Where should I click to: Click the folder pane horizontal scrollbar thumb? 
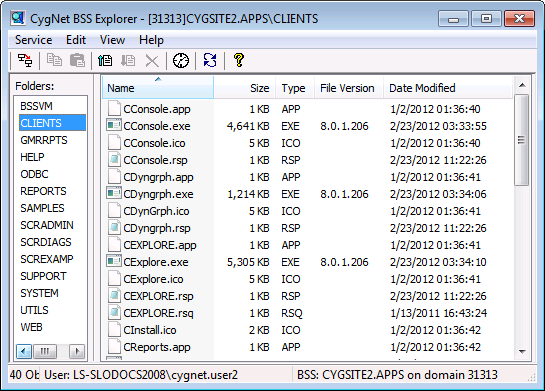[x=45, y=351]
